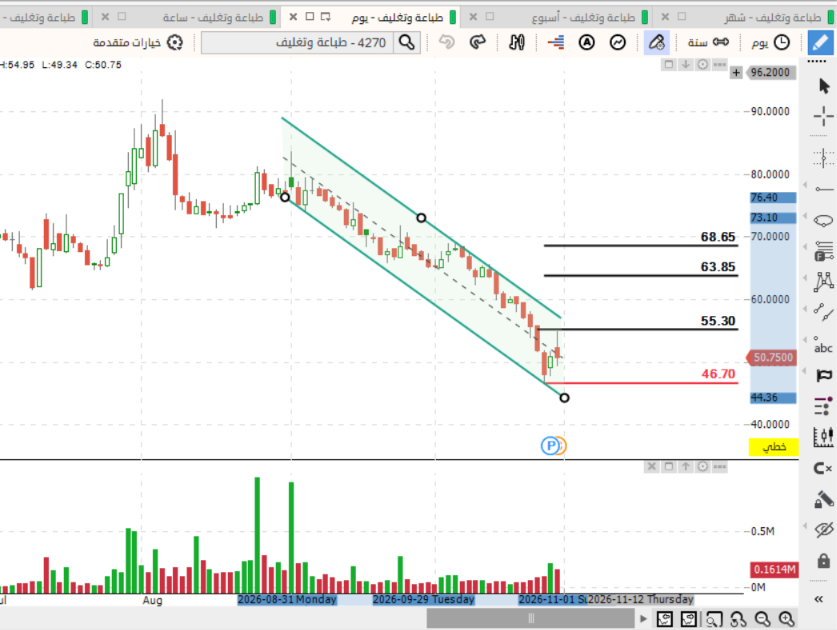Open price pane more options dots

tap(720, 65)
